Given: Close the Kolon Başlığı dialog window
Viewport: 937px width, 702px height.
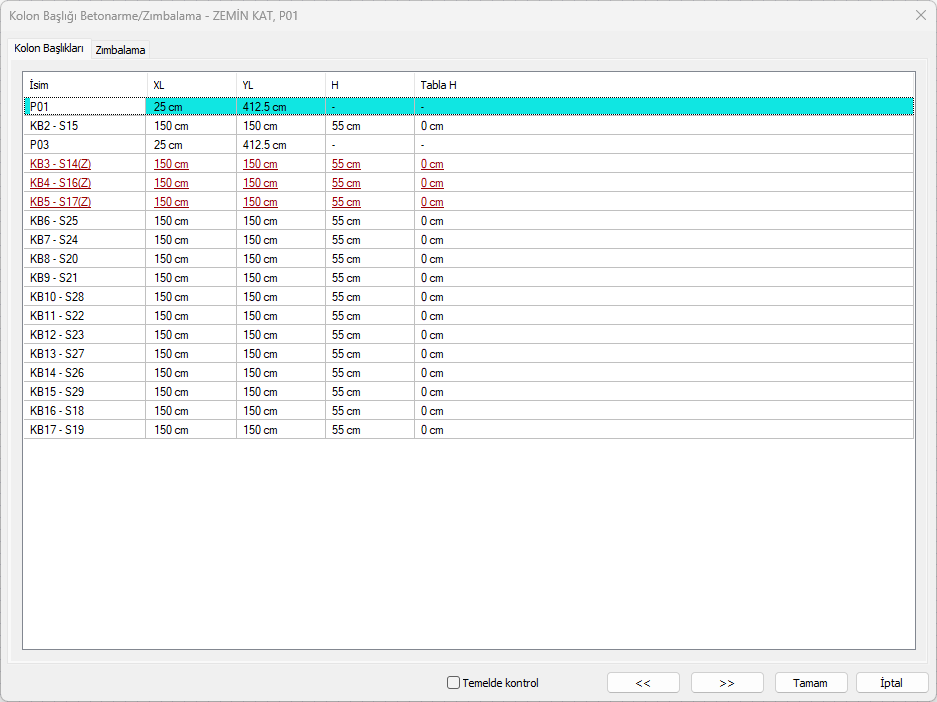Looking at the screenshot, I should pos(920,15).
